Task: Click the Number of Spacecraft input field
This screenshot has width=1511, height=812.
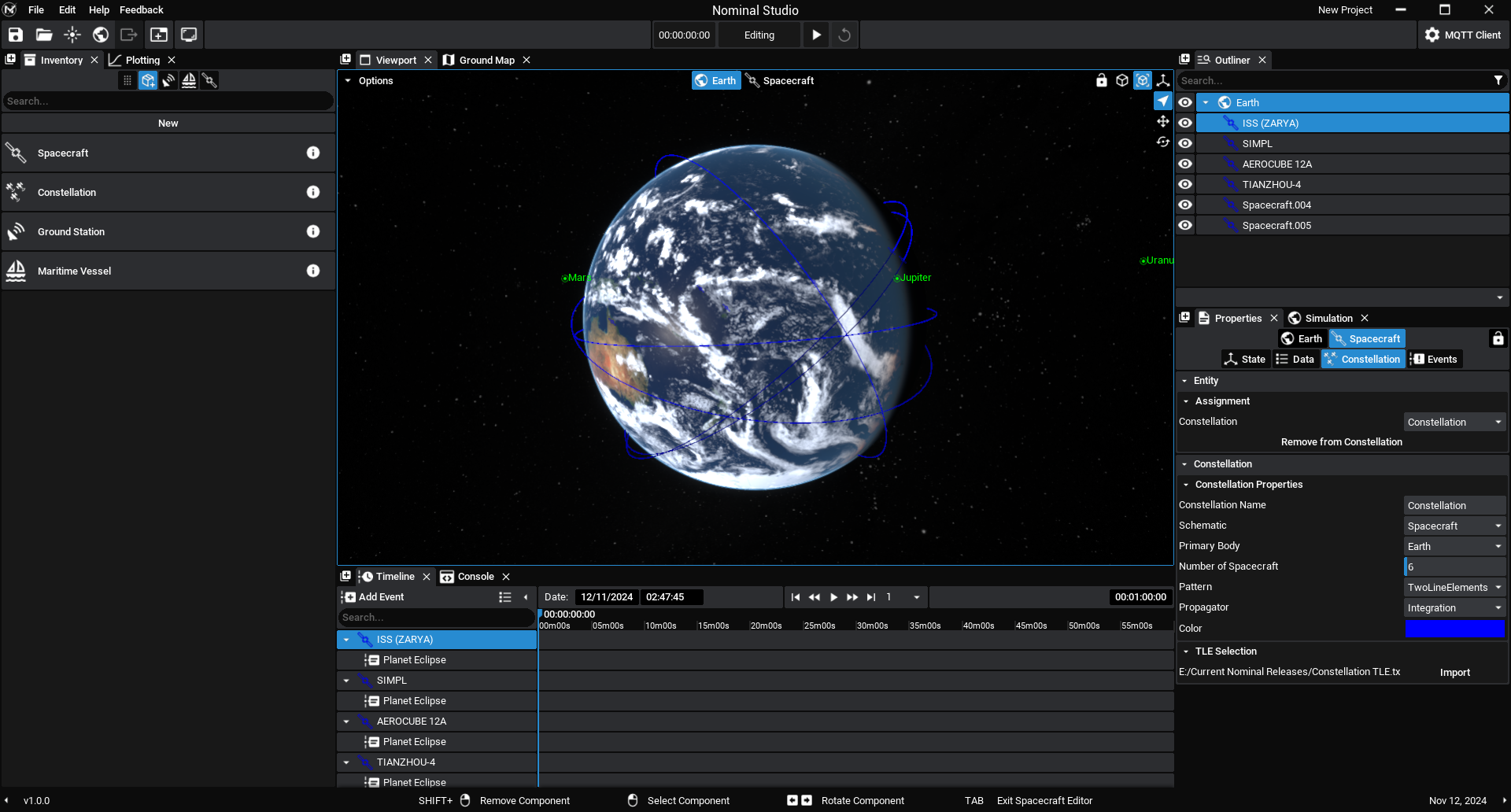Action: click(1454, 567)
